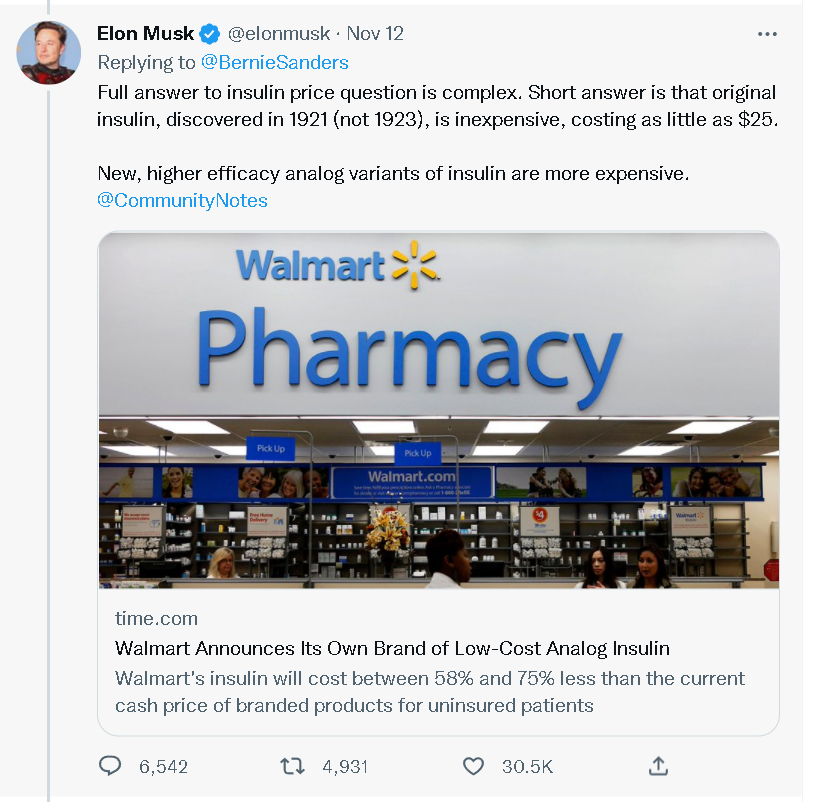Click the time.com source label
837x802 pixels.
pyautogui.click(x=156, y=618)
